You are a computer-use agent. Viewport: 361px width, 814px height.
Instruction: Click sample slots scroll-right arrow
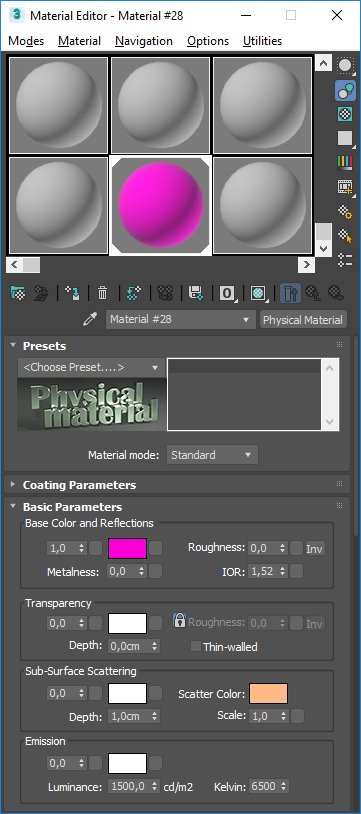[x=306, y=265]
